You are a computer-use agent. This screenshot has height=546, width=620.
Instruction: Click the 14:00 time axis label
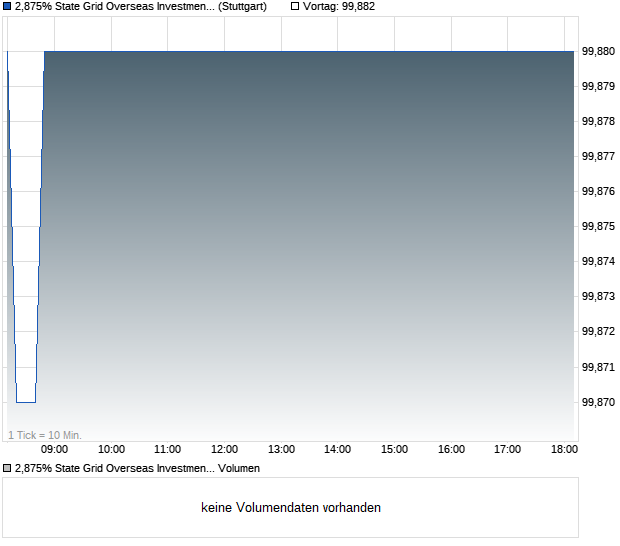click(x=338, y=450)
